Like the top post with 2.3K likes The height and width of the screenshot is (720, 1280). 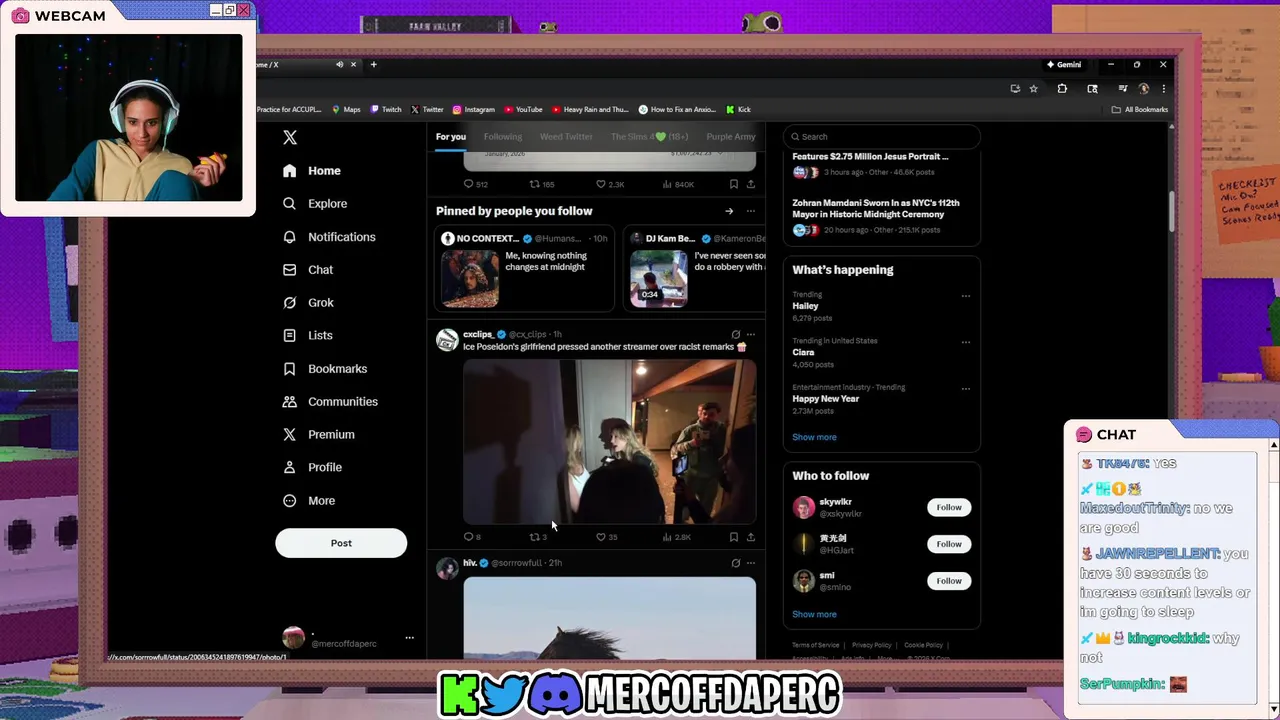[x=601, y=184]
